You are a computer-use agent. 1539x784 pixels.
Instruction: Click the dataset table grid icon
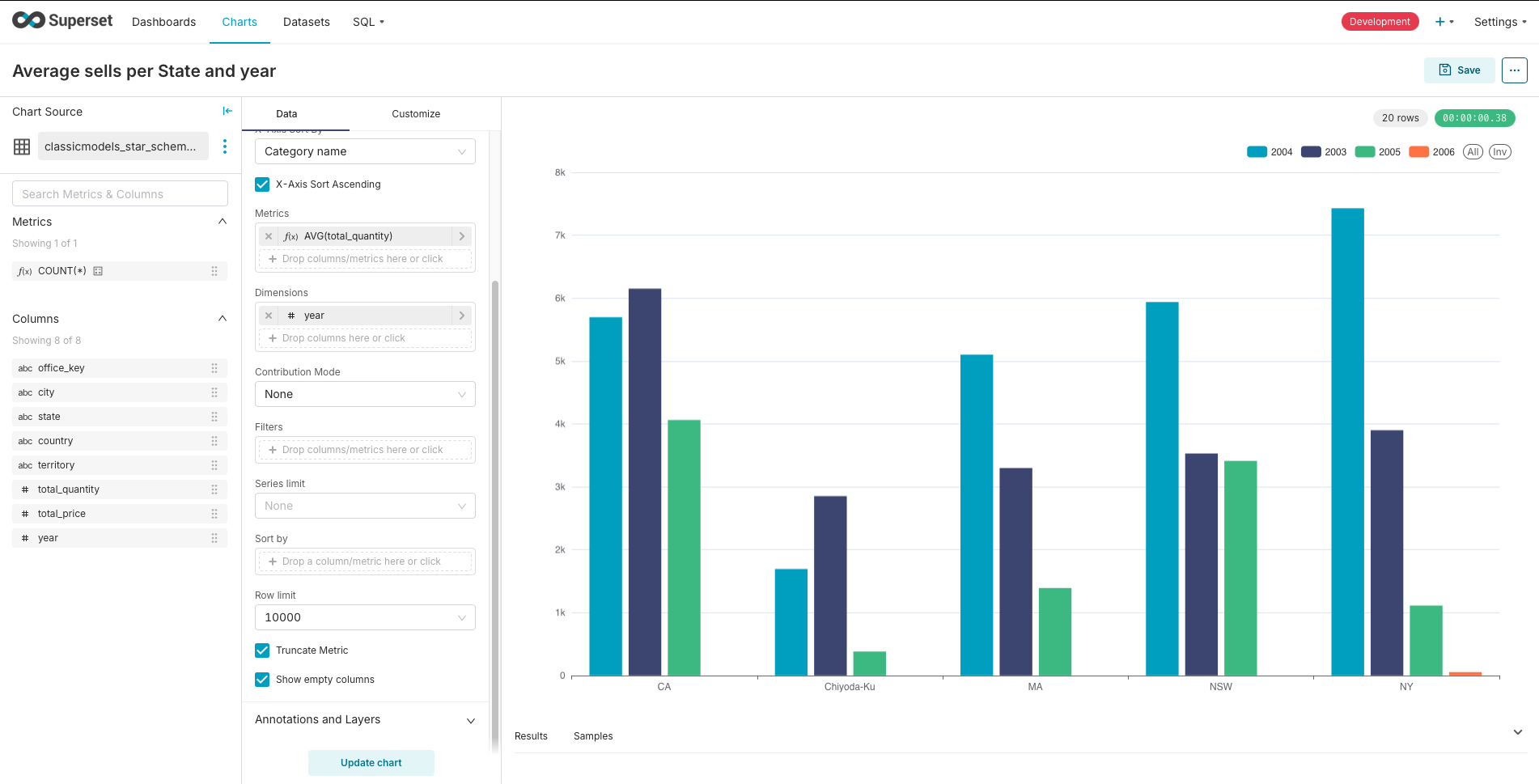coord(22,146)
